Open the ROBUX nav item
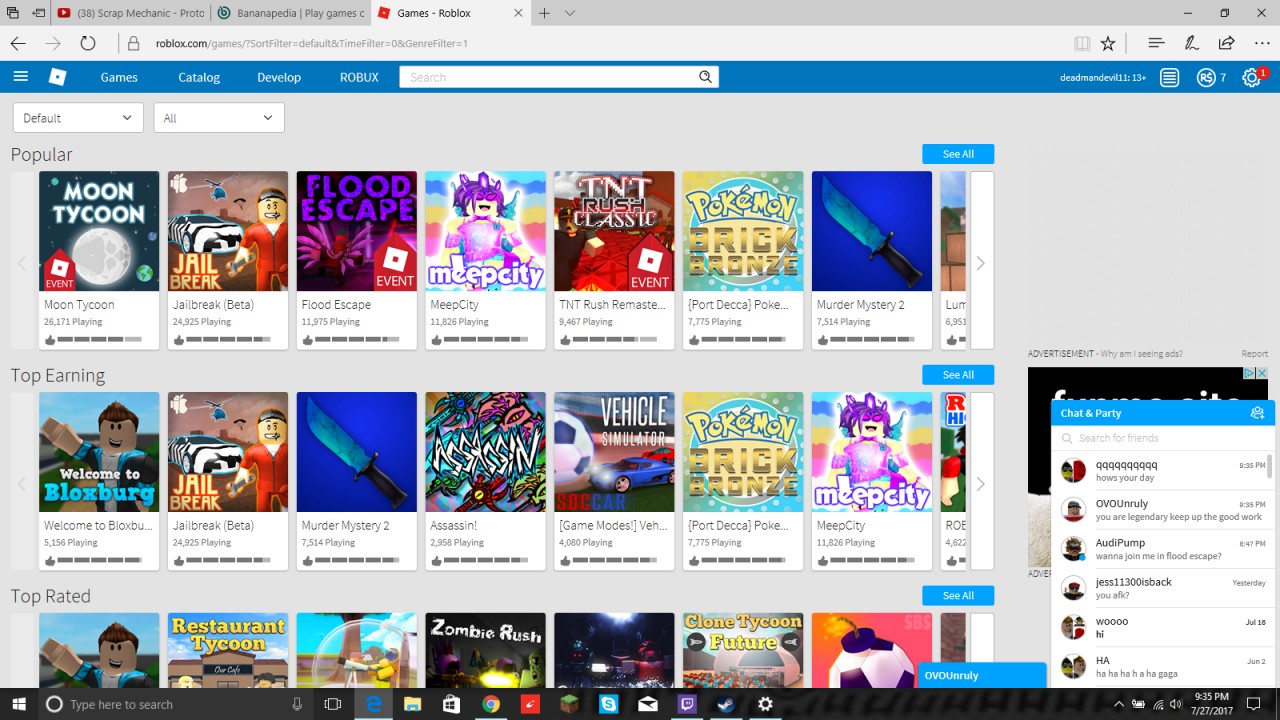This screenshot has height=720, width=1280. pyautogui.click(x=359, y=77)
